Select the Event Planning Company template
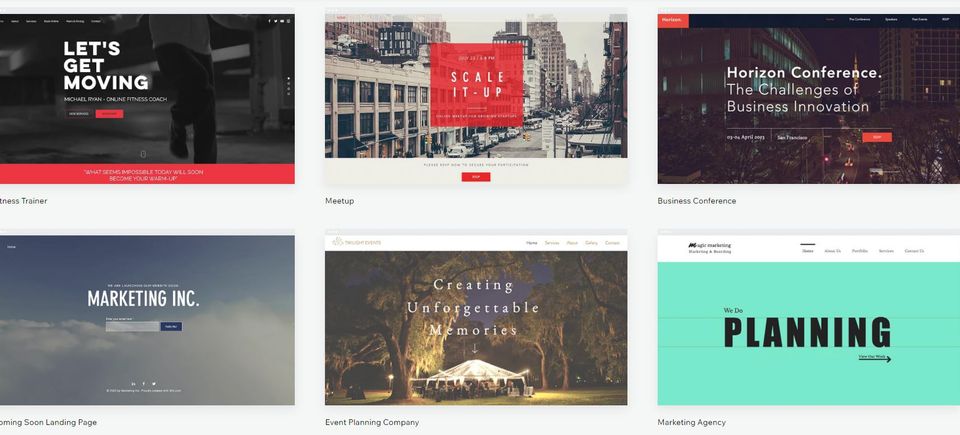The height and width of the screenshot is (435, 960). coord(476,320)
